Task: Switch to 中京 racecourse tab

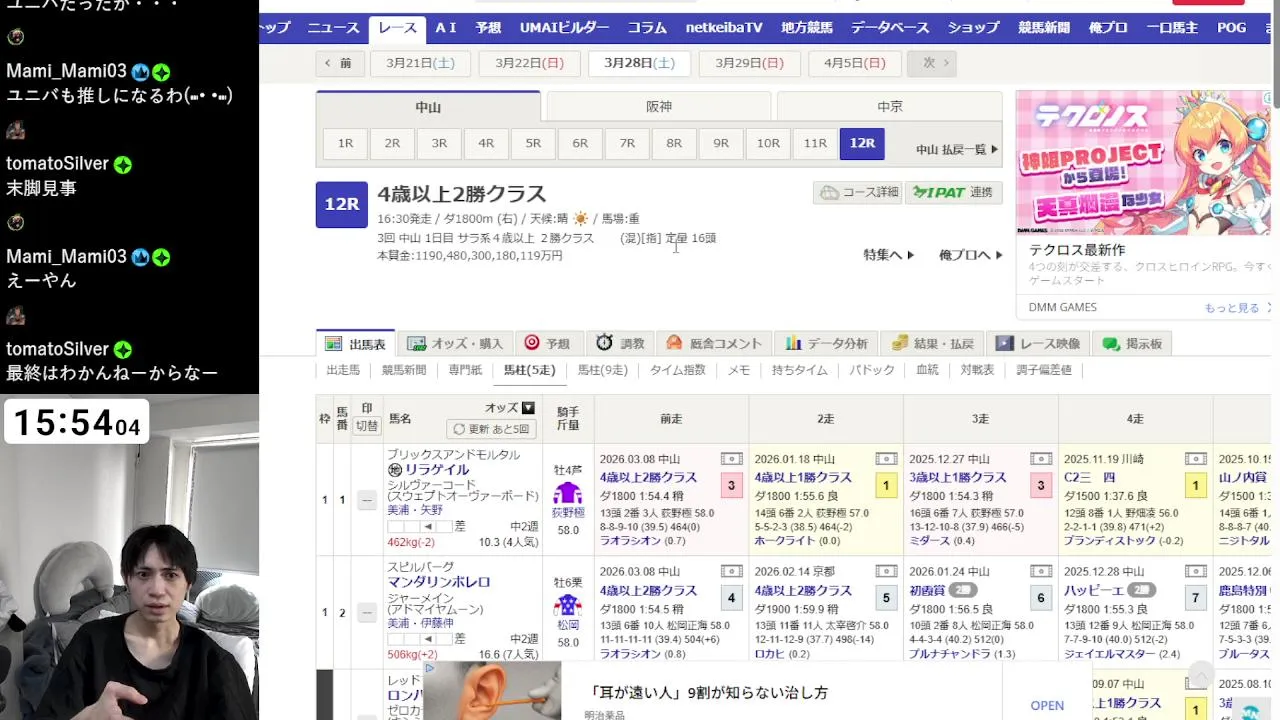Action: click(x=889, y=107)
